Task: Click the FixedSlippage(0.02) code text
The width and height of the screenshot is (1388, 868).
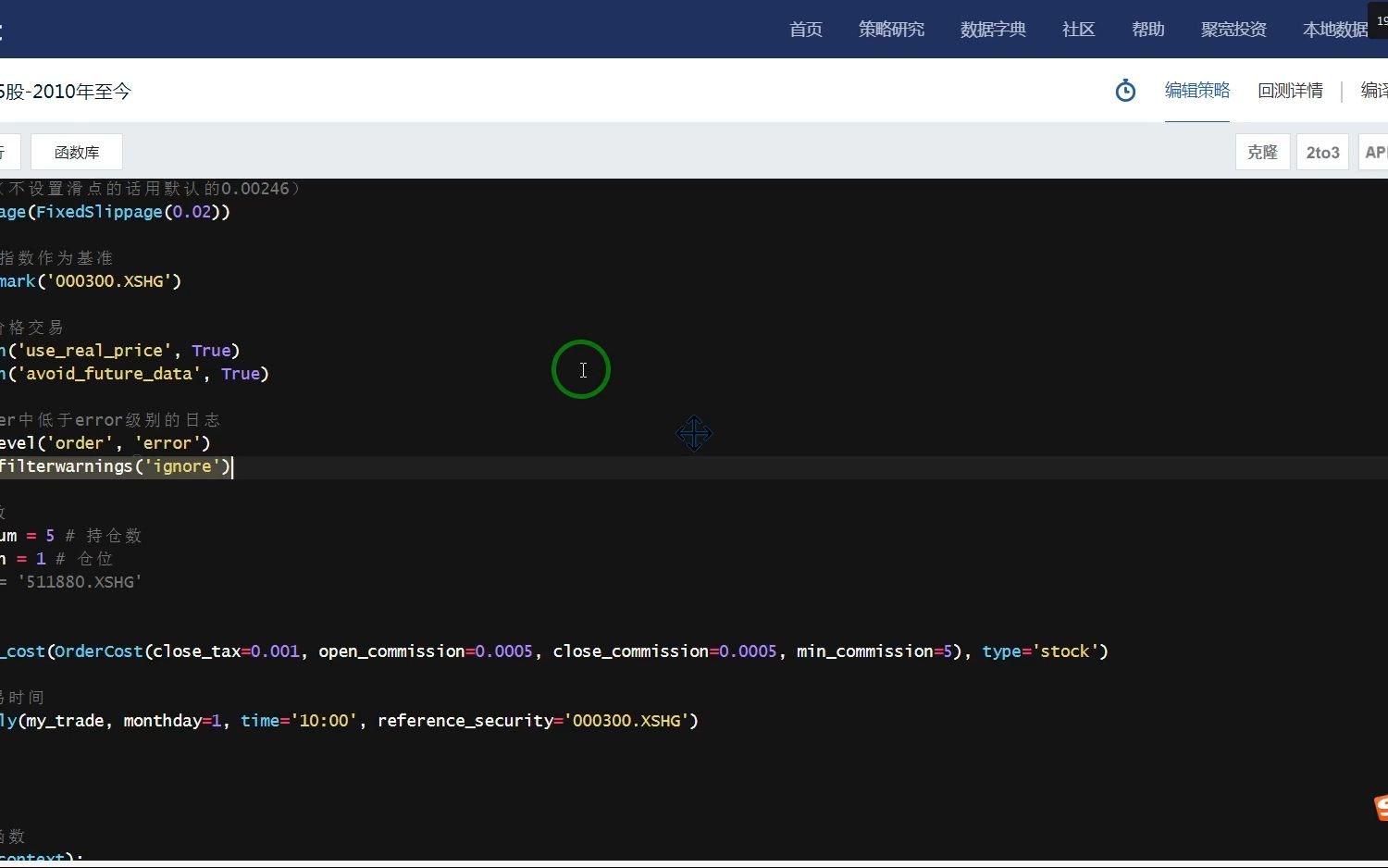Action: pos(128,212)
